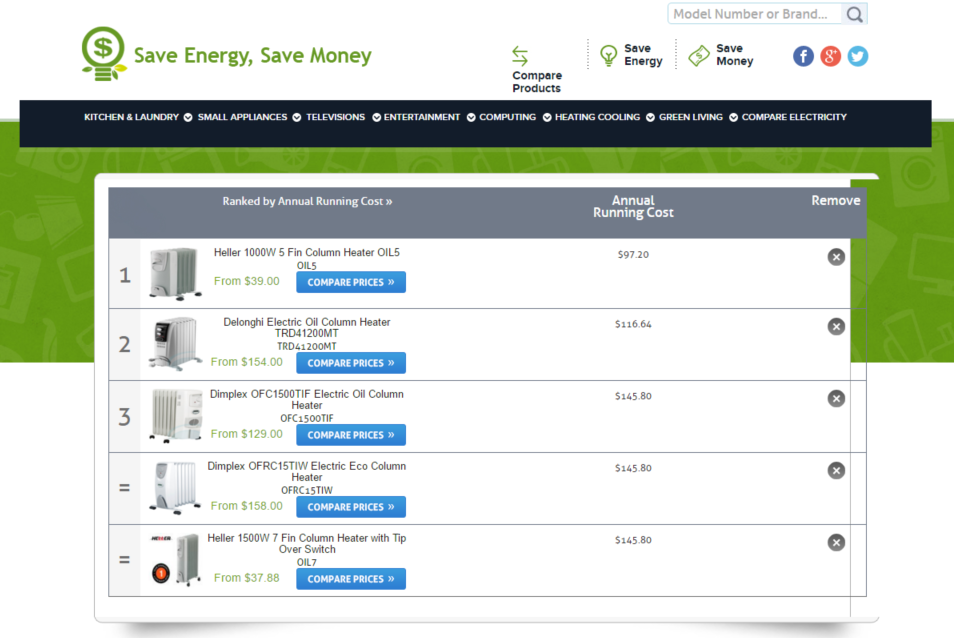This screenshot has width=954, height=638.
Task: Focus the Model Number or Brand search field
Action: [x=754, y=14]
